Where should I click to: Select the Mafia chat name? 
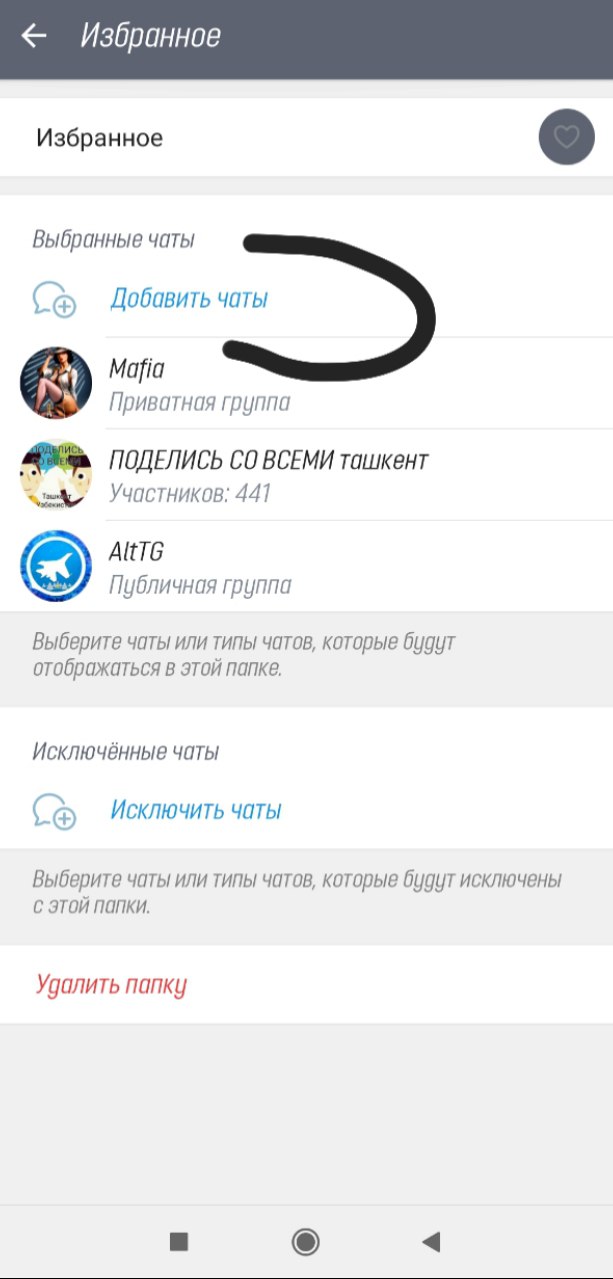coord(136,369)
